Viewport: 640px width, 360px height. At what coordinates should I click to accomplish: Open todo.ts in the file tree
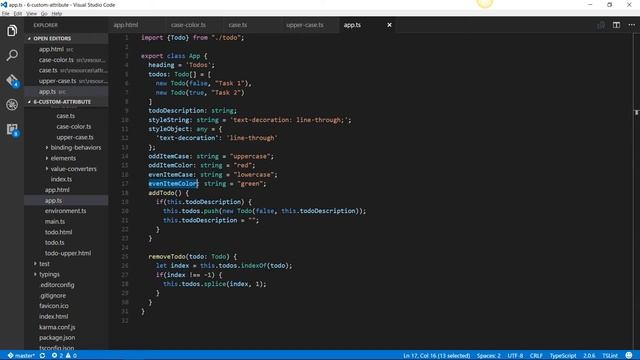point(54,242)
